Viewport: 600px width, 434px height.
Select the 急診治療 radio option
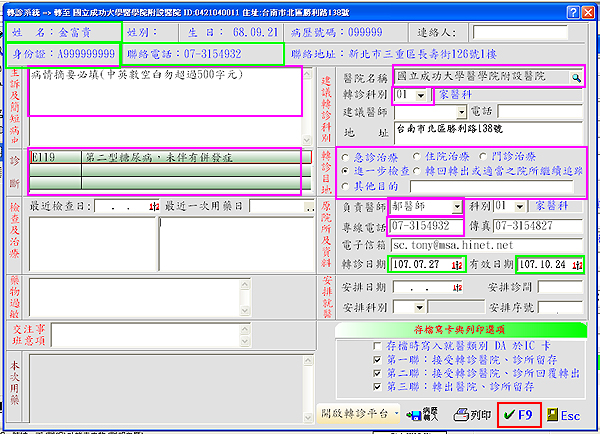coord(346,158)
